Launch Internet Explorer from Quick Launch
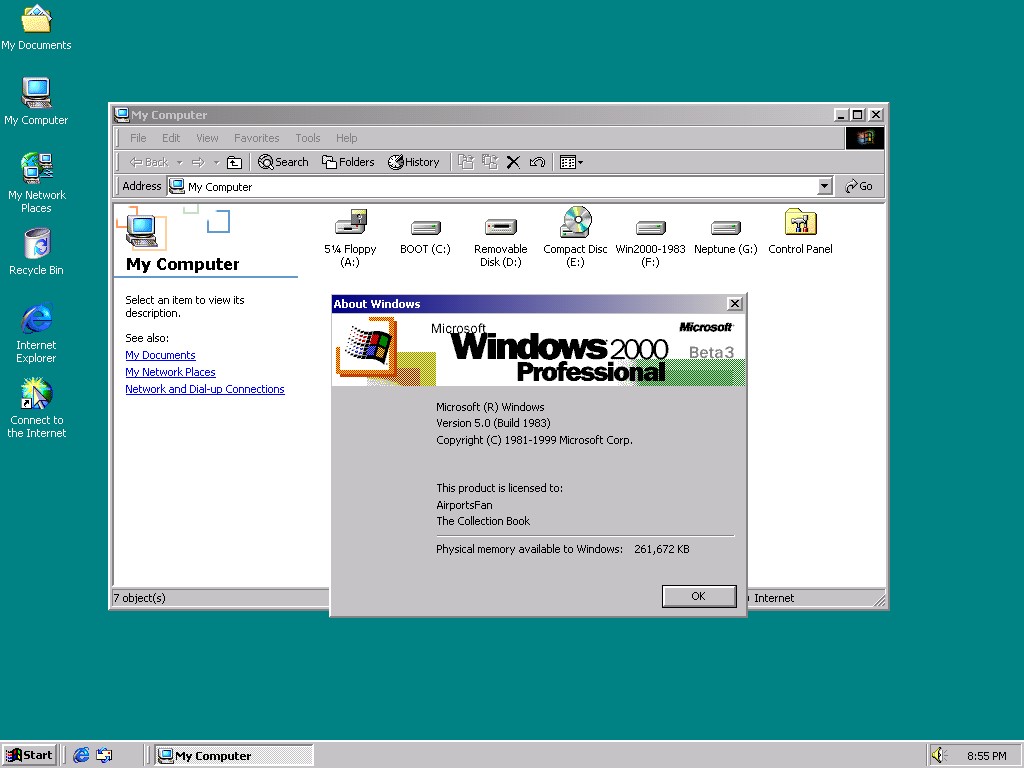The height and width of the screenshot is (768, 1024). click(x=81, y=756)
